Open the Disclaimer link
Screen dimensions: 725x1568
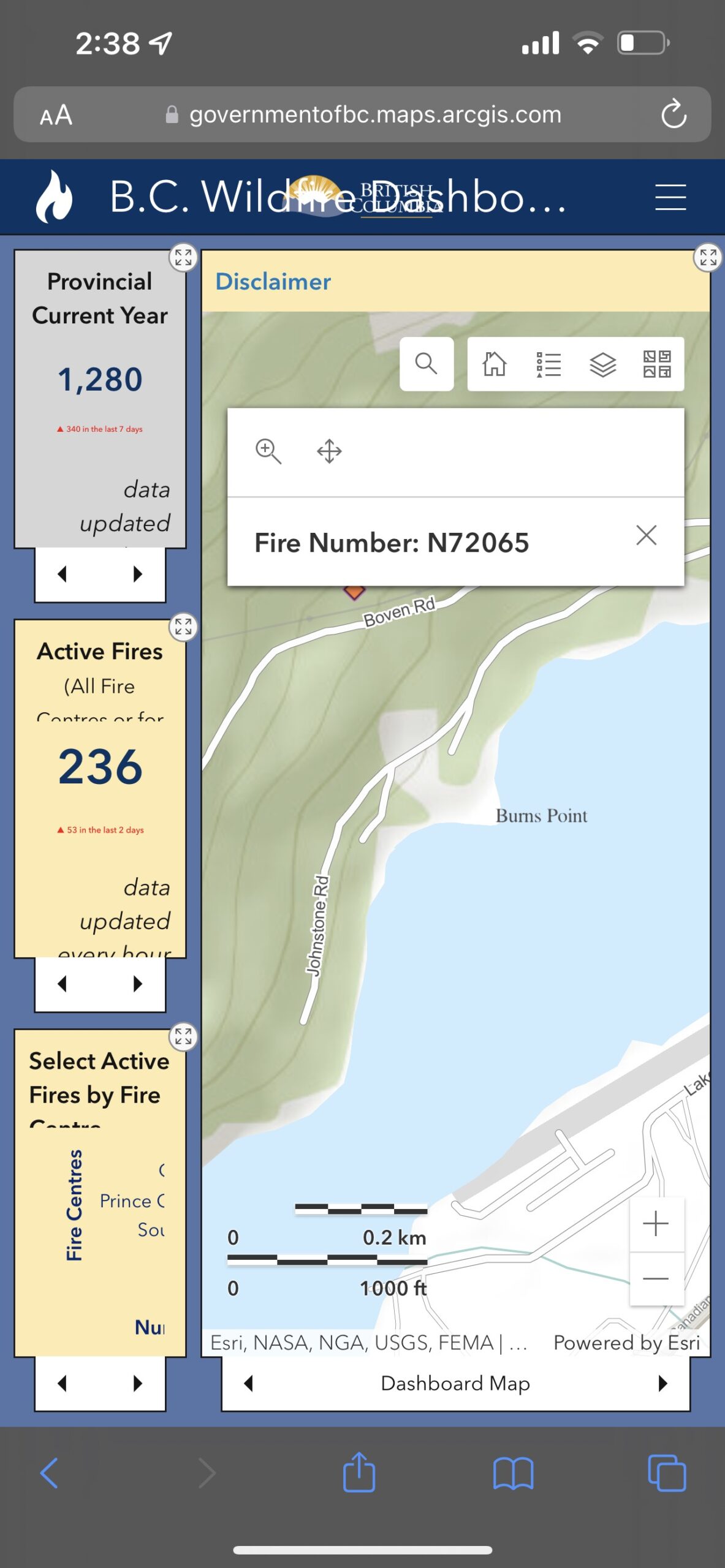click(273, 282)
